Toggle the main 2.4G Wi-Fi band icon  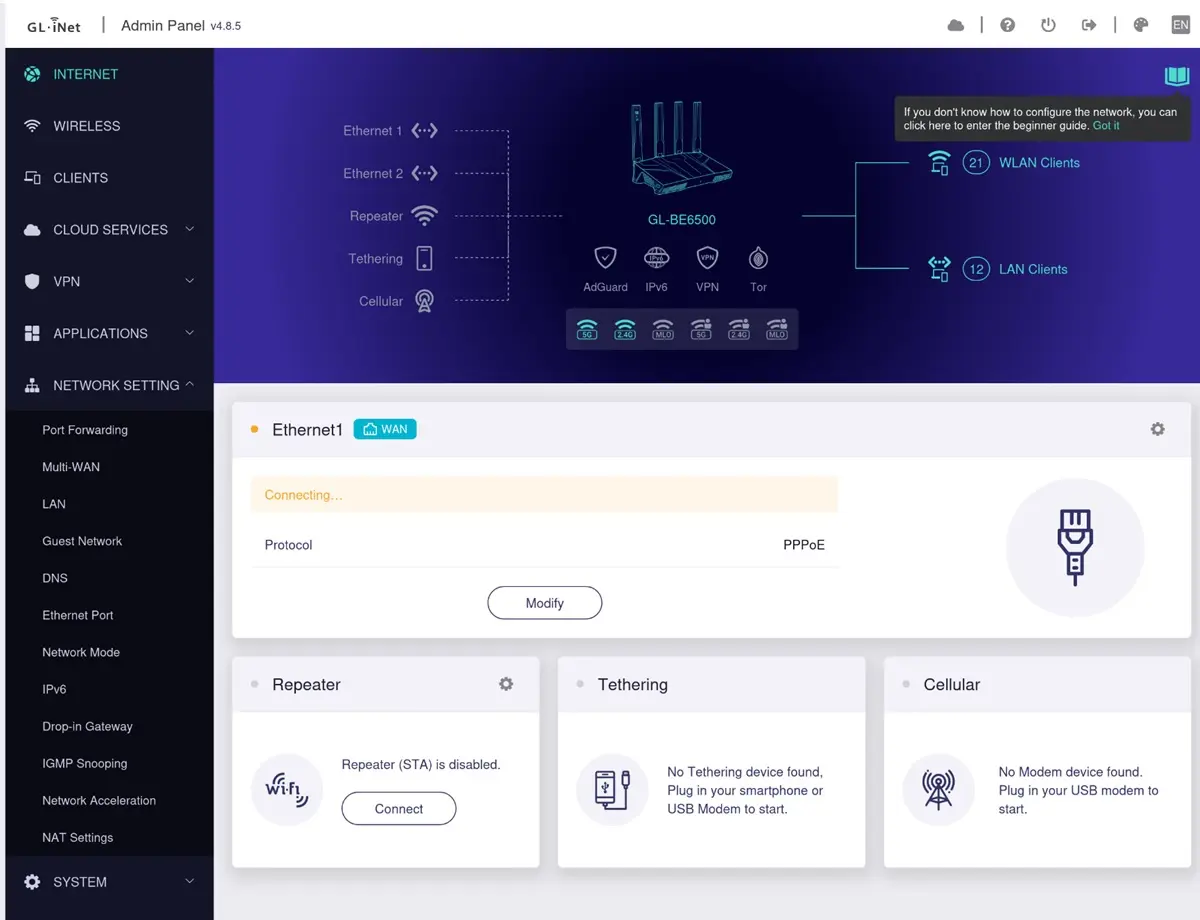[x=625, y=327]
